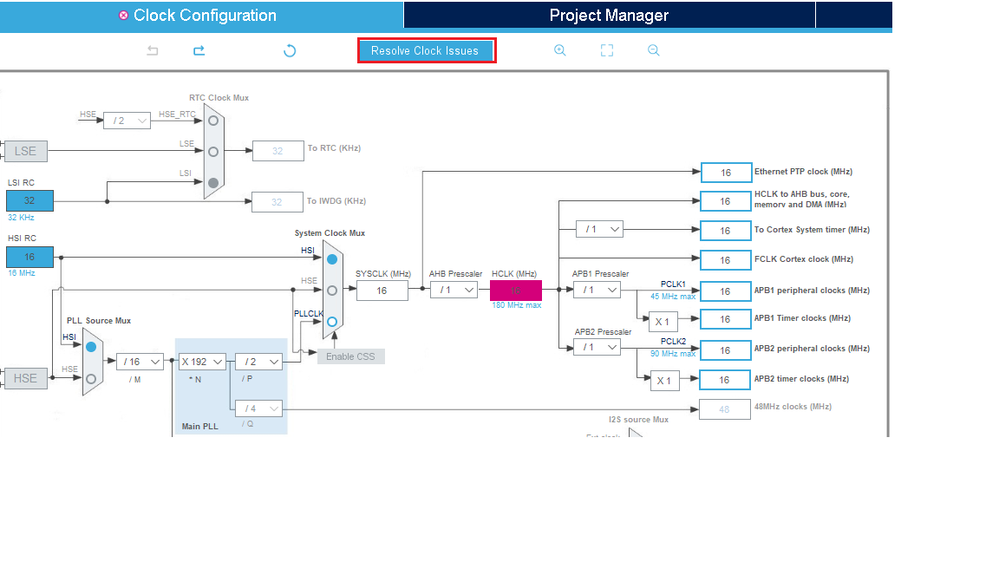Click the Clock Configuration error icon

click(124, 15)
